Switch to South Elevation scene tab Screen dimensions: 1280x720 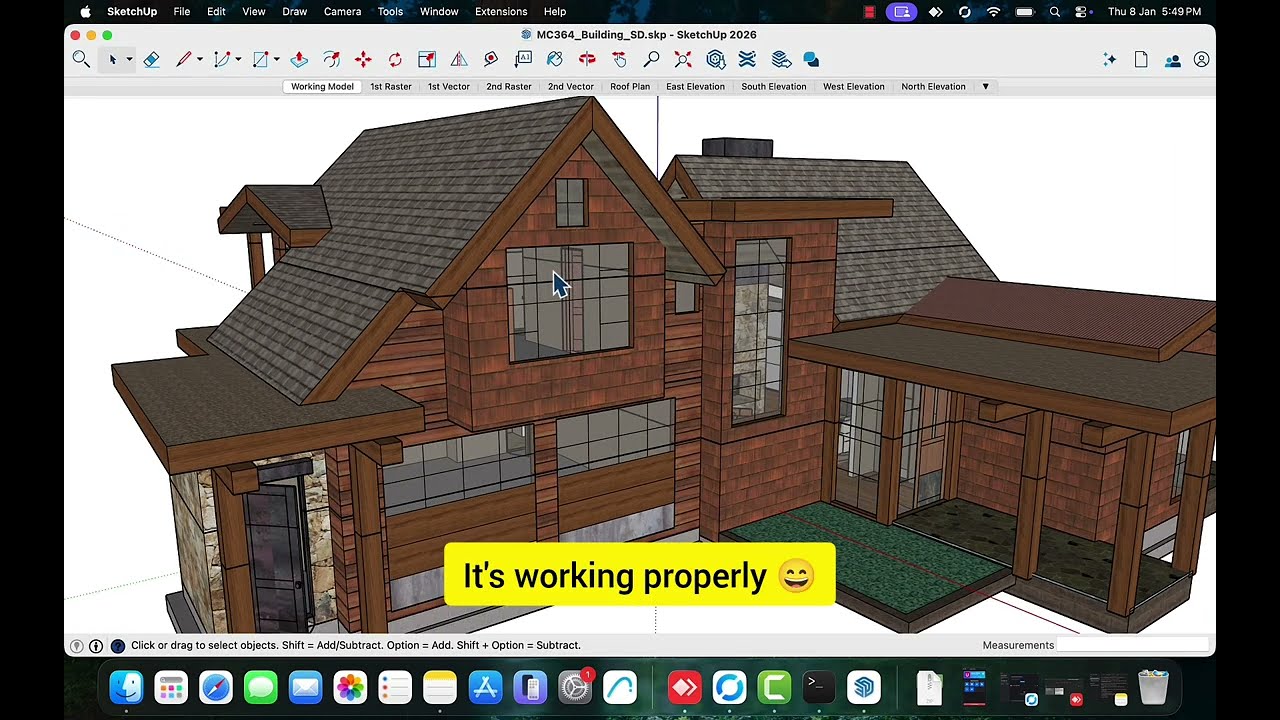(x=774, y=86)
